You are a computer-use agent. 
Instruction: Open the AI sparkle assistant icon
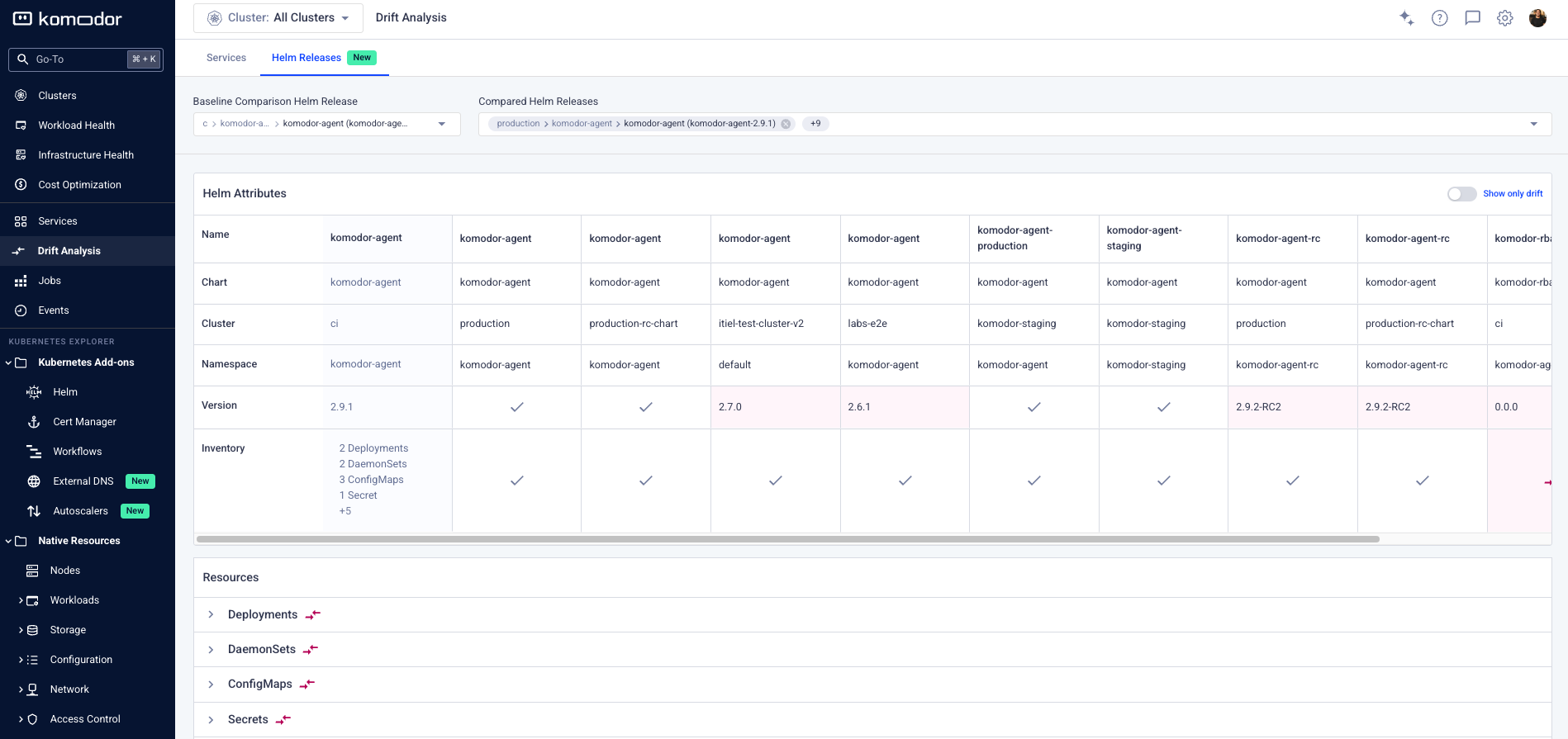click(x=1406, y=18)
